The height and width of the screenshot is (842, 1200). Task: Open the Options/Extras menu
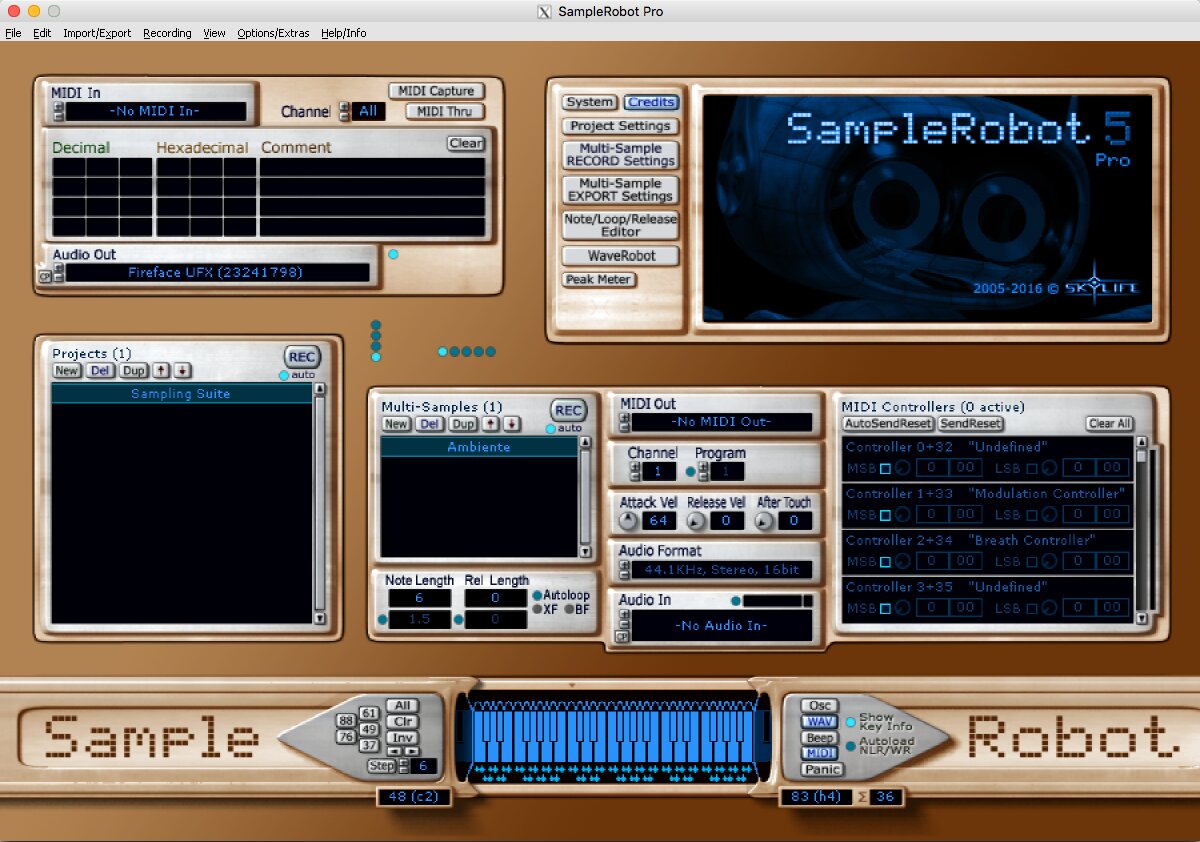coord(274,33)
